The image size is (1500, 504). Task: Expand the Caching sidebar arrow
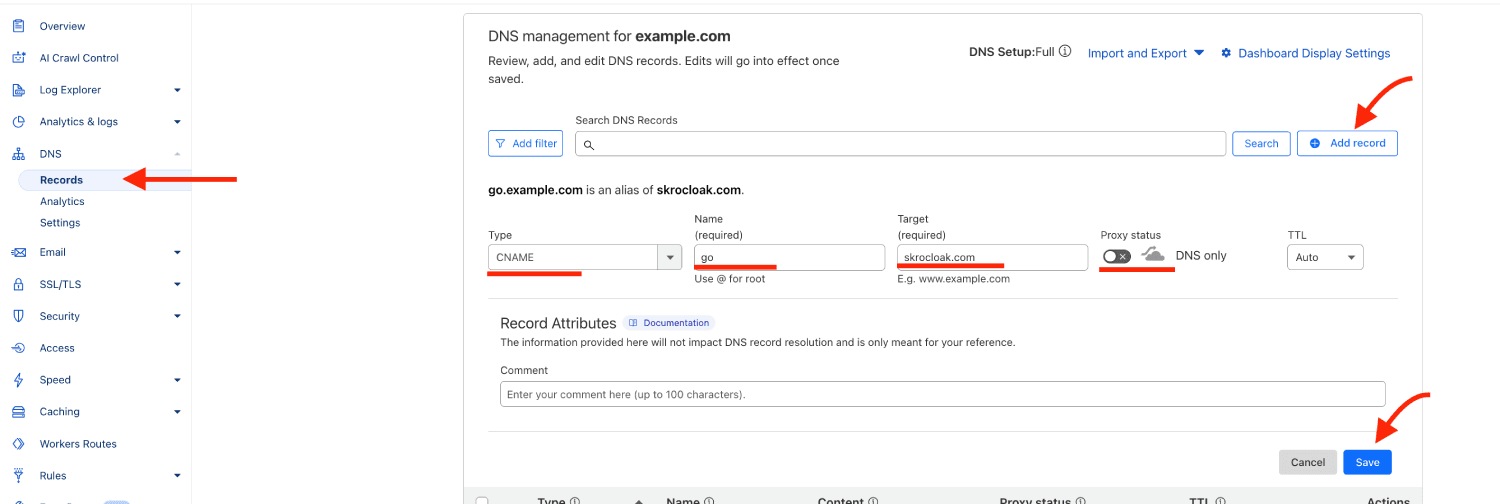(177, 412)
